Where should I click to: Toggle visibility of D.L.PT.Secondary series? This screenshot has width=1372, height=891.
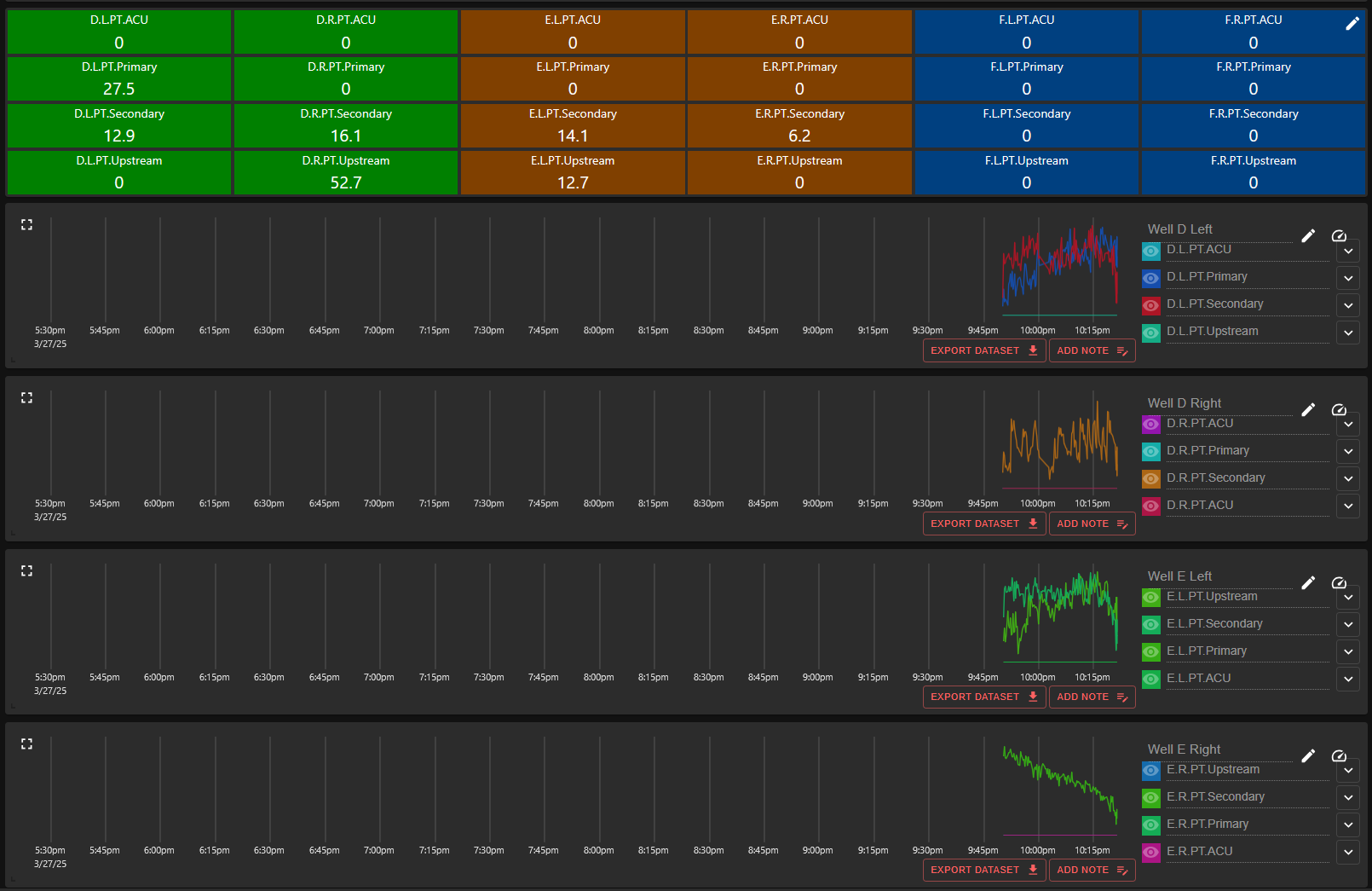1150,305
